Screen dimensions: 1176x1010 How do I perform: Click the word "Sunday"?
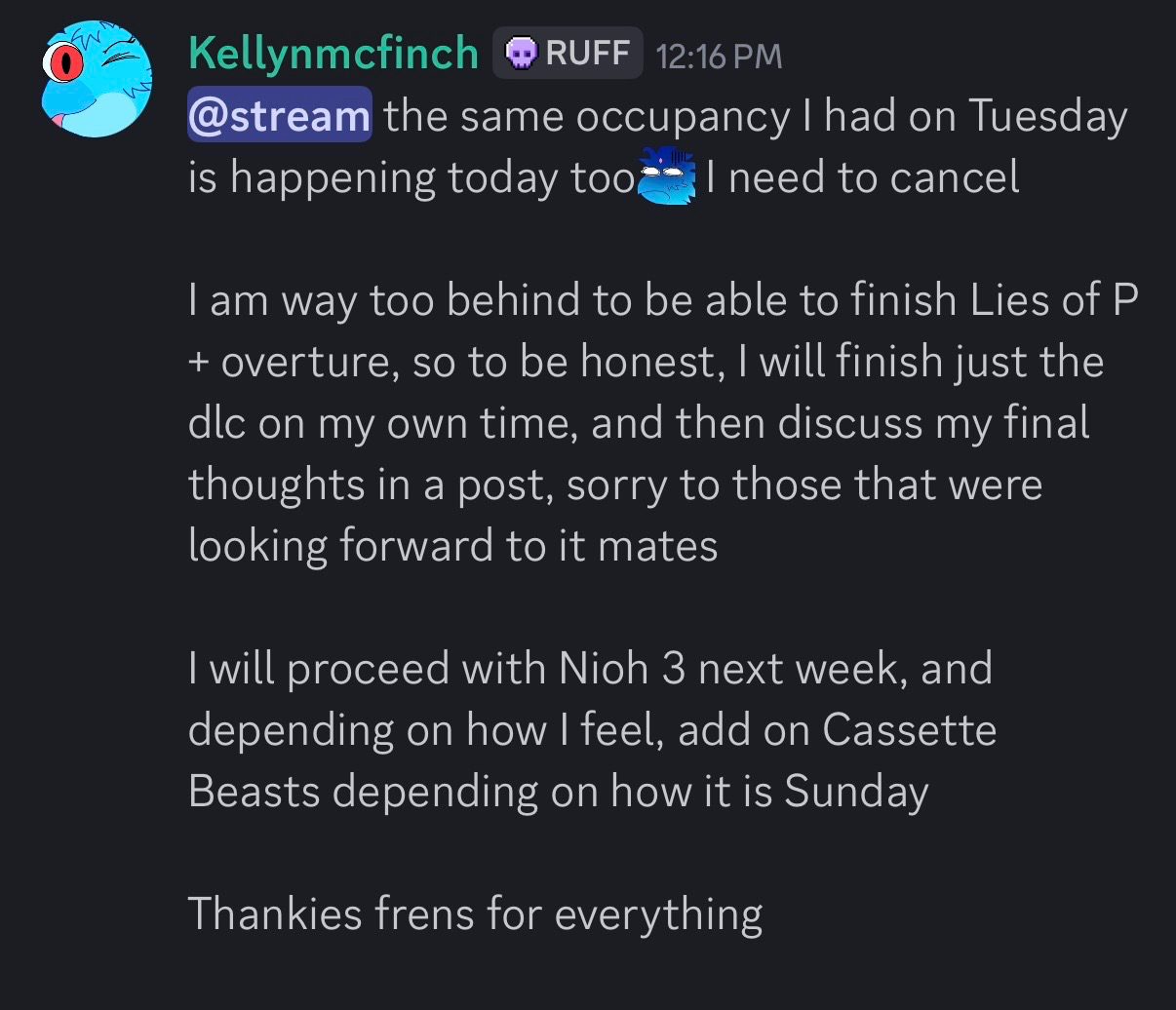[x=855, y=792]
